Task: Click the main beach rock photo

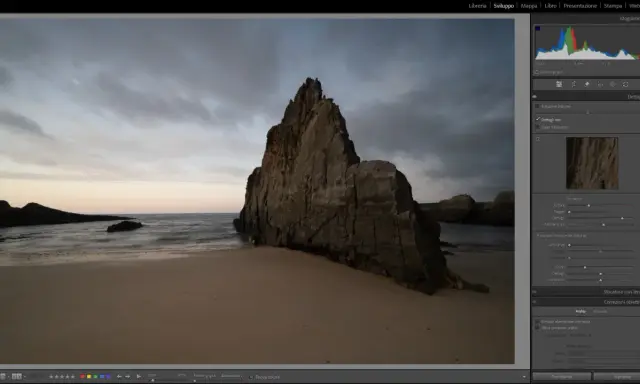Action: (x=257, y=191)
